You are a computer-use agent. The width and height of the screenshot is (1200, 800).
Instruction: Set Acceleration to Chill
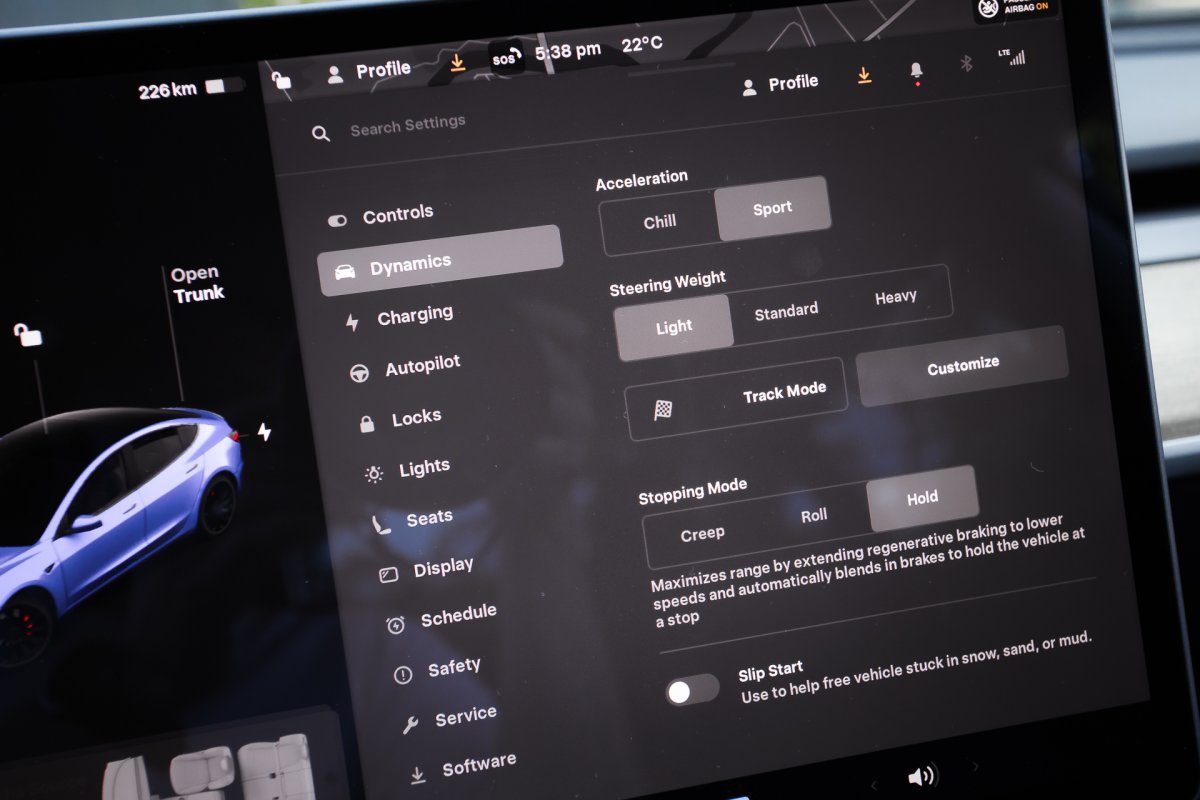[659, 222]
